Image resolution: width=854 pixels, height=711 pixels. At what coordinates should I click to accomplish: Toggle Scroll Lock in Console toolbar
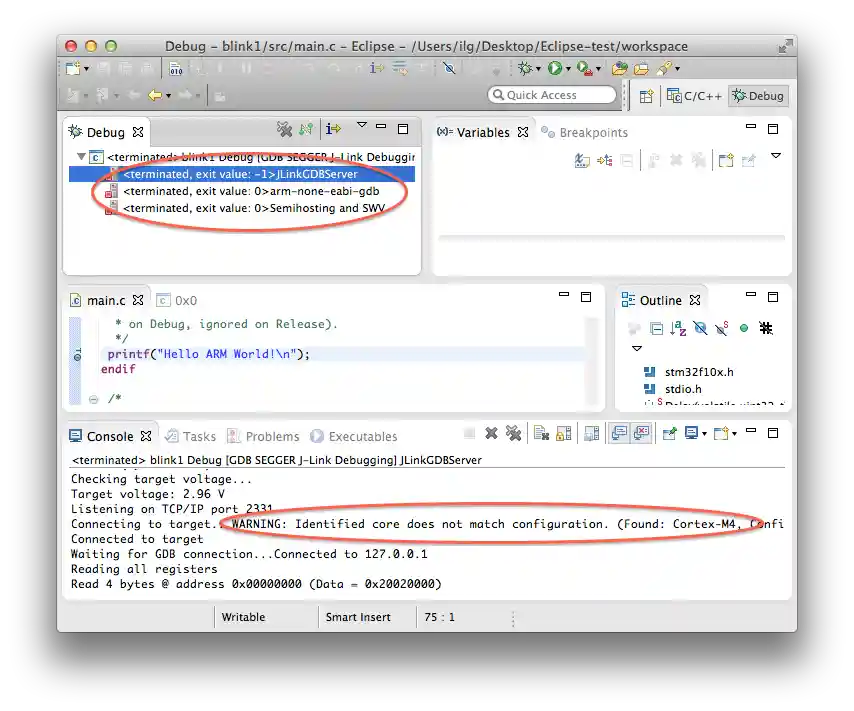point(565,433)
